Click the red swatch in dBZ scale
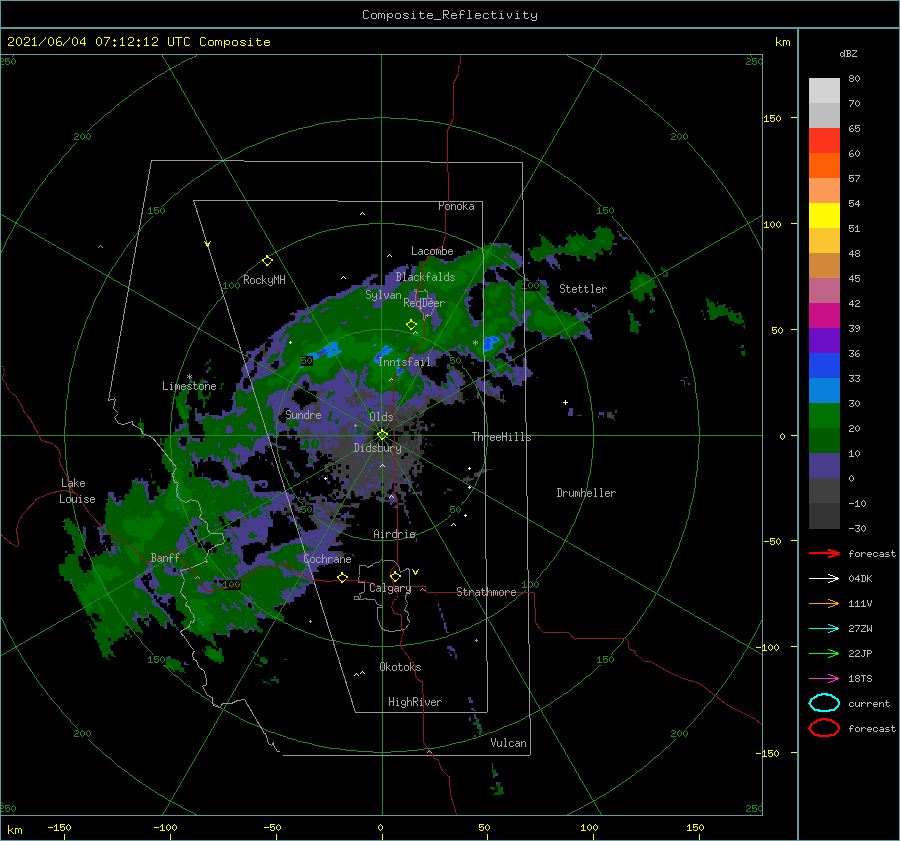Image resolution: width=900 pixels, height=841 pixels. (x=824, y=141)
